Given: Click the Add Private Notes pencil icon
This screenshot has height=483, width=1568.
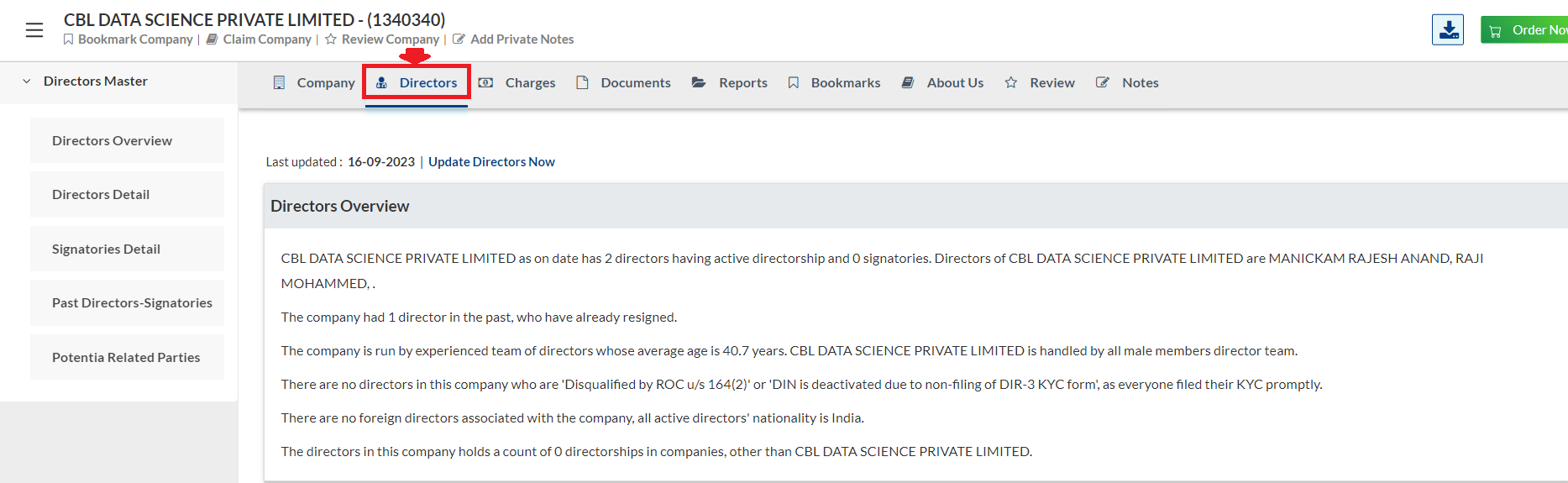Looking at the screenshot, I should [459, 39].
